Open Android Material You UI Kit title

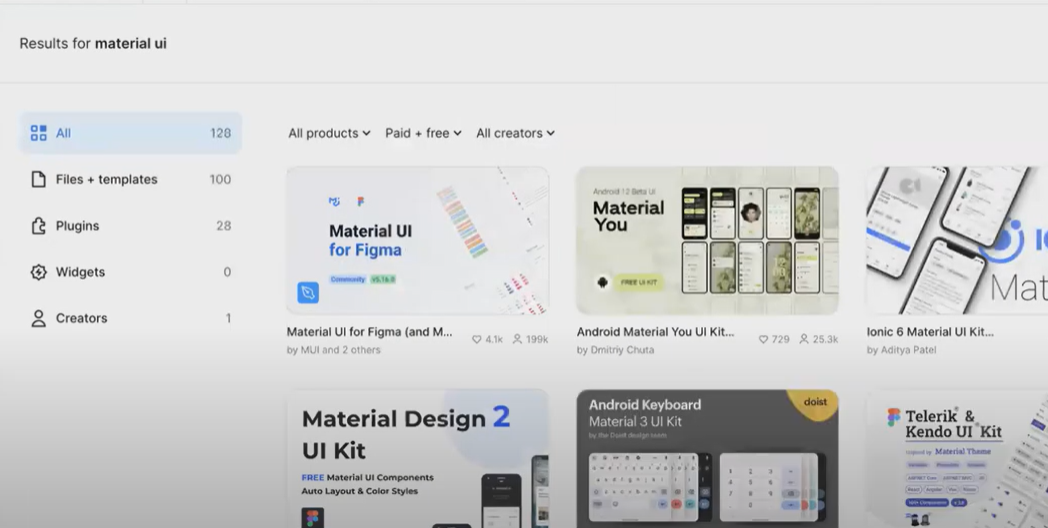pyautogui.click(x=655, y=332)
